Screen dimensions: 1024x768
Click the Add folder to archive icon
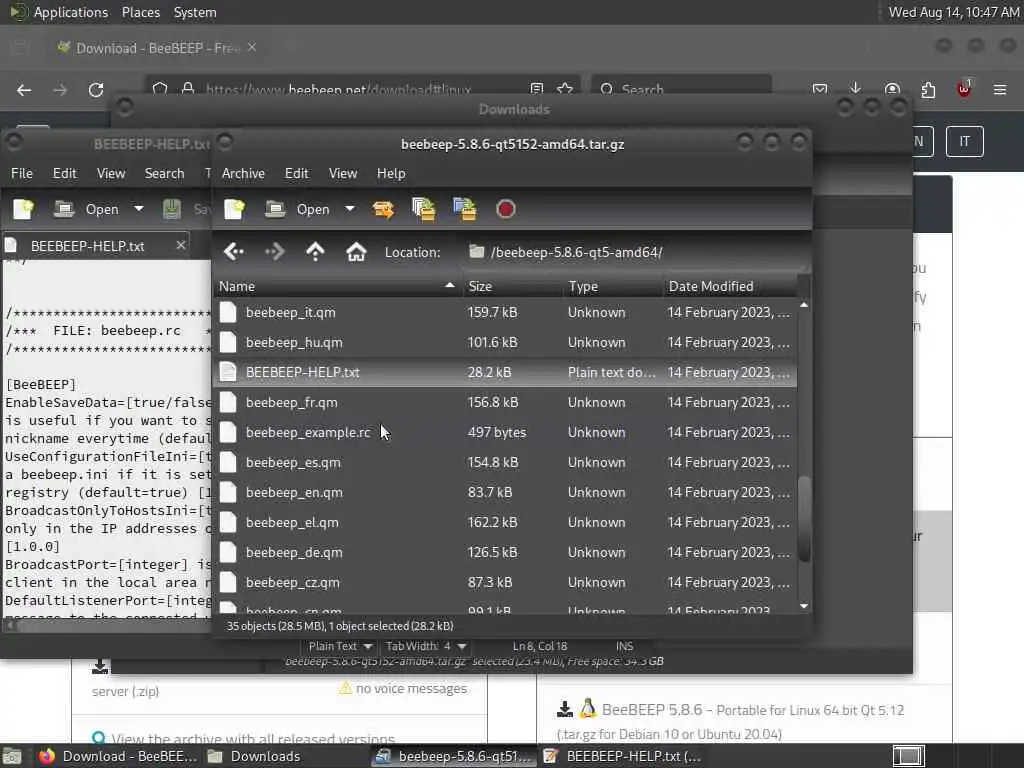point(464,209)
